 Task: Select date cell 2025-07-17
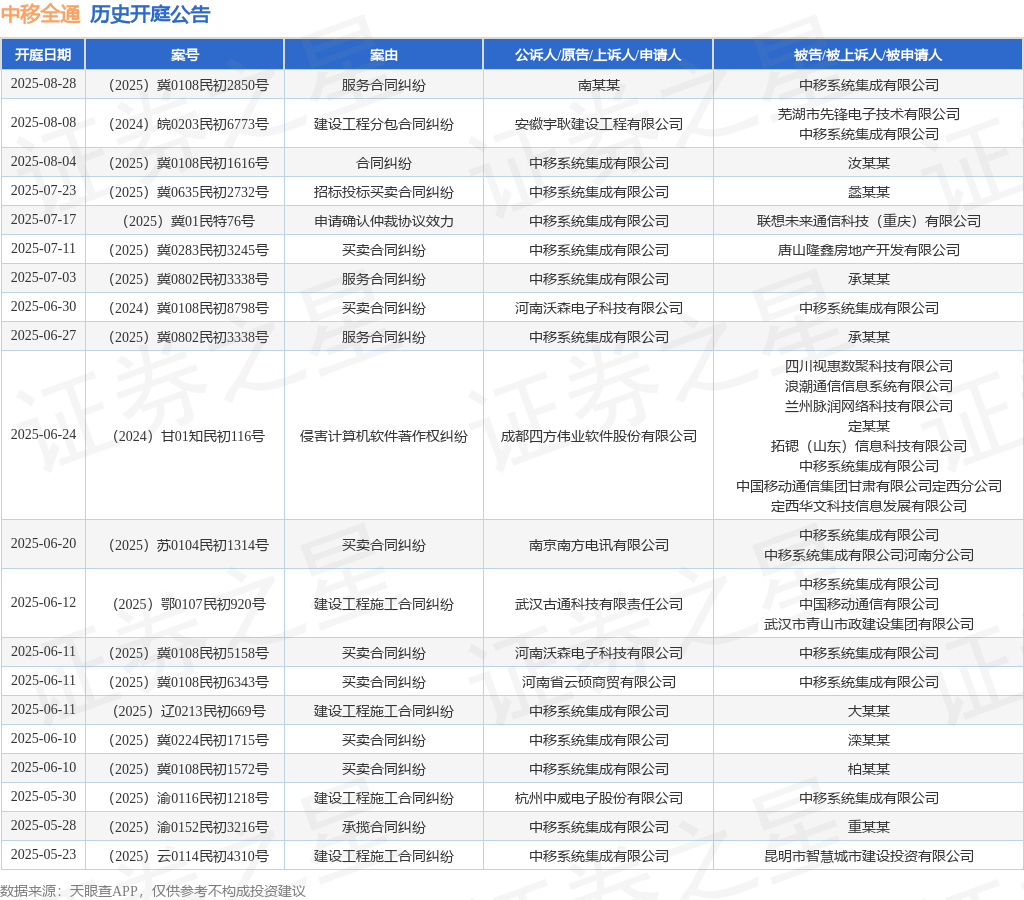pyautogui.click(x=43, y=220)
